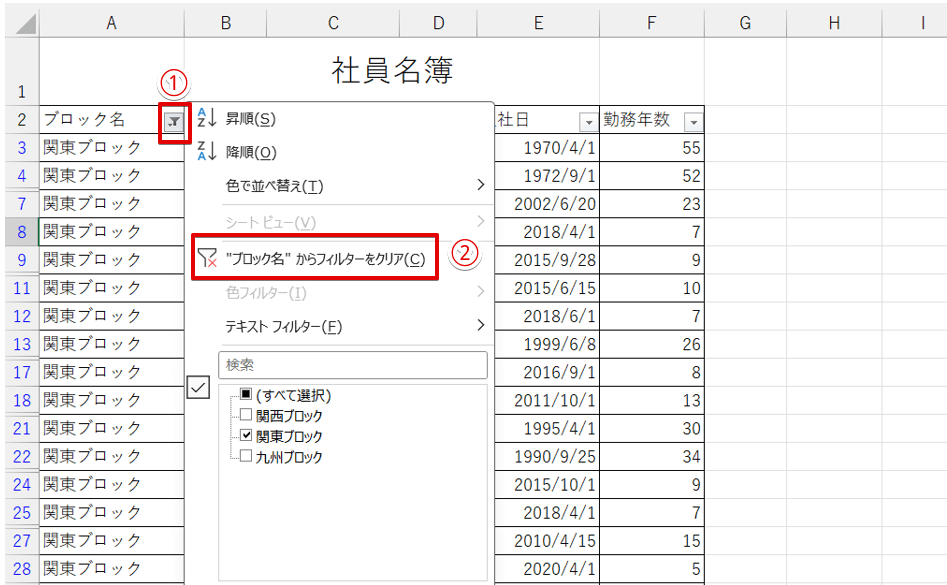Click the checkmark icon left of the filter list
Image resolution: width=947 pixels, height=585 pixels.
[198, 389]
